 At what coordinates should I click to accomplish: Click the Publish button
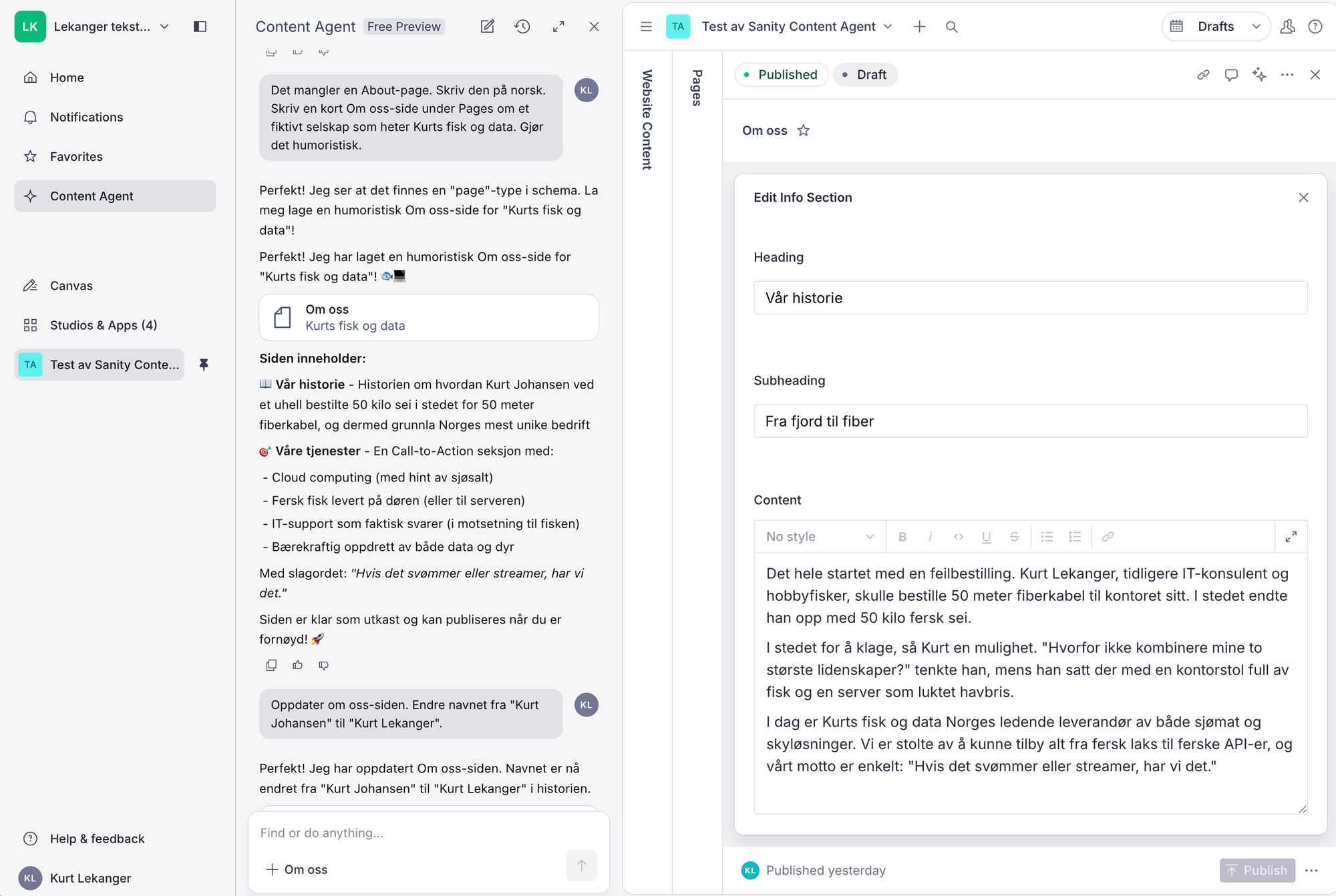1257,870
